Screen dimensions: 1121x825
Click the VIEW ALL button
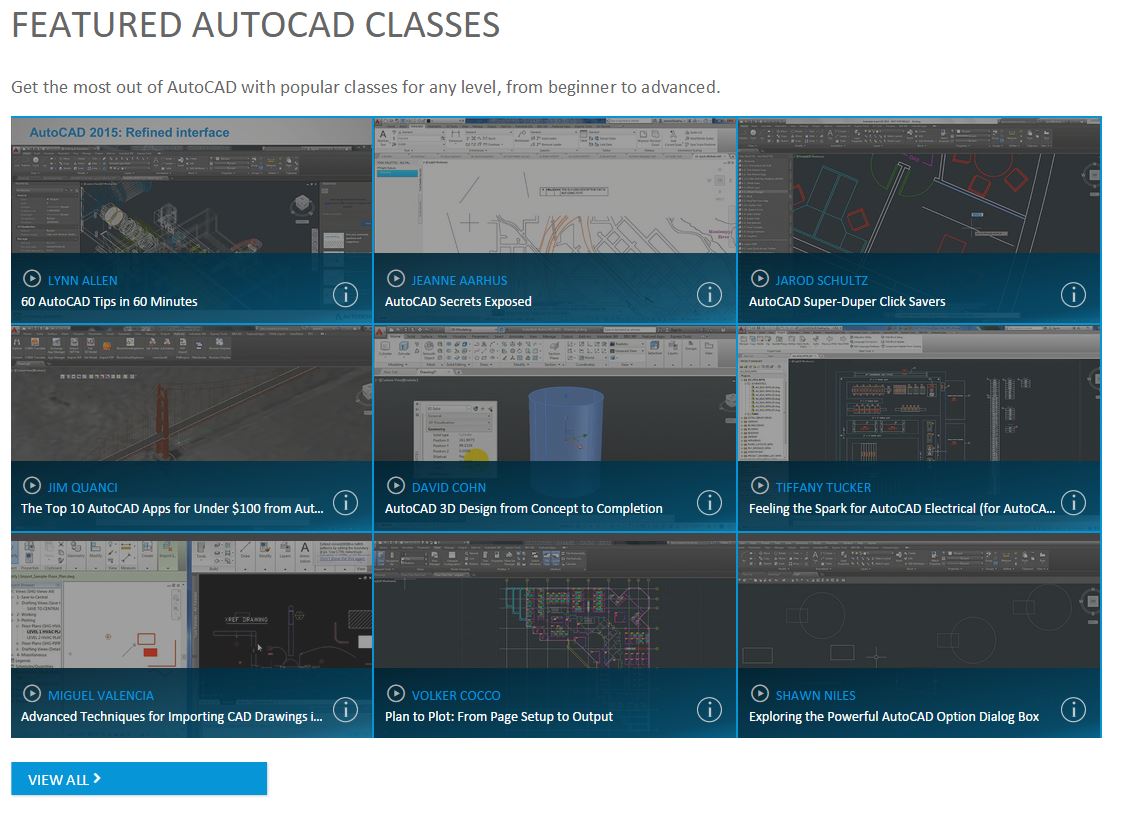(x=139, y=779)
